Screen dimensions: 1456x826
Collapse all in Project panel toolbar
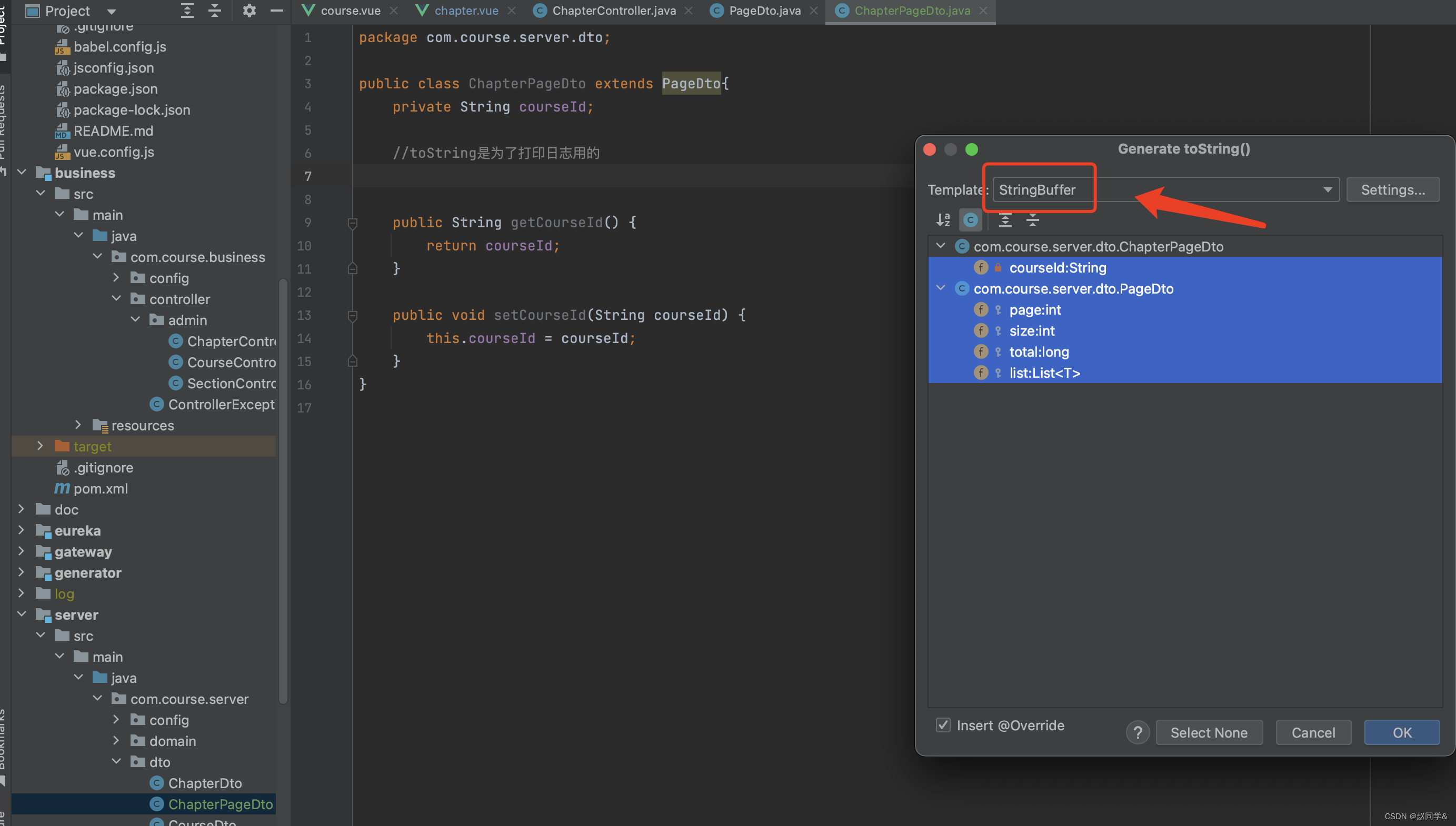click(x=214, y=11)
